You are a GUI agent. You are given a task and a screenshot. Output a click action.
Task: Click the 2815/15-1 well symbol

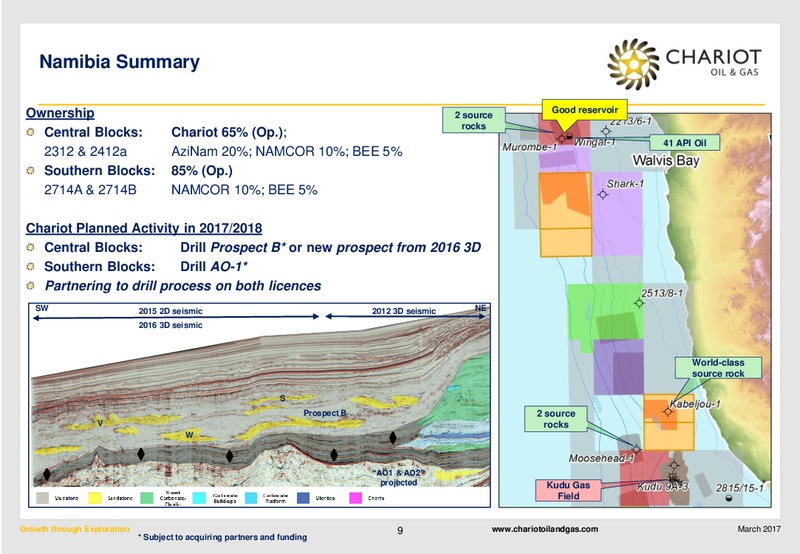[728, 498]
